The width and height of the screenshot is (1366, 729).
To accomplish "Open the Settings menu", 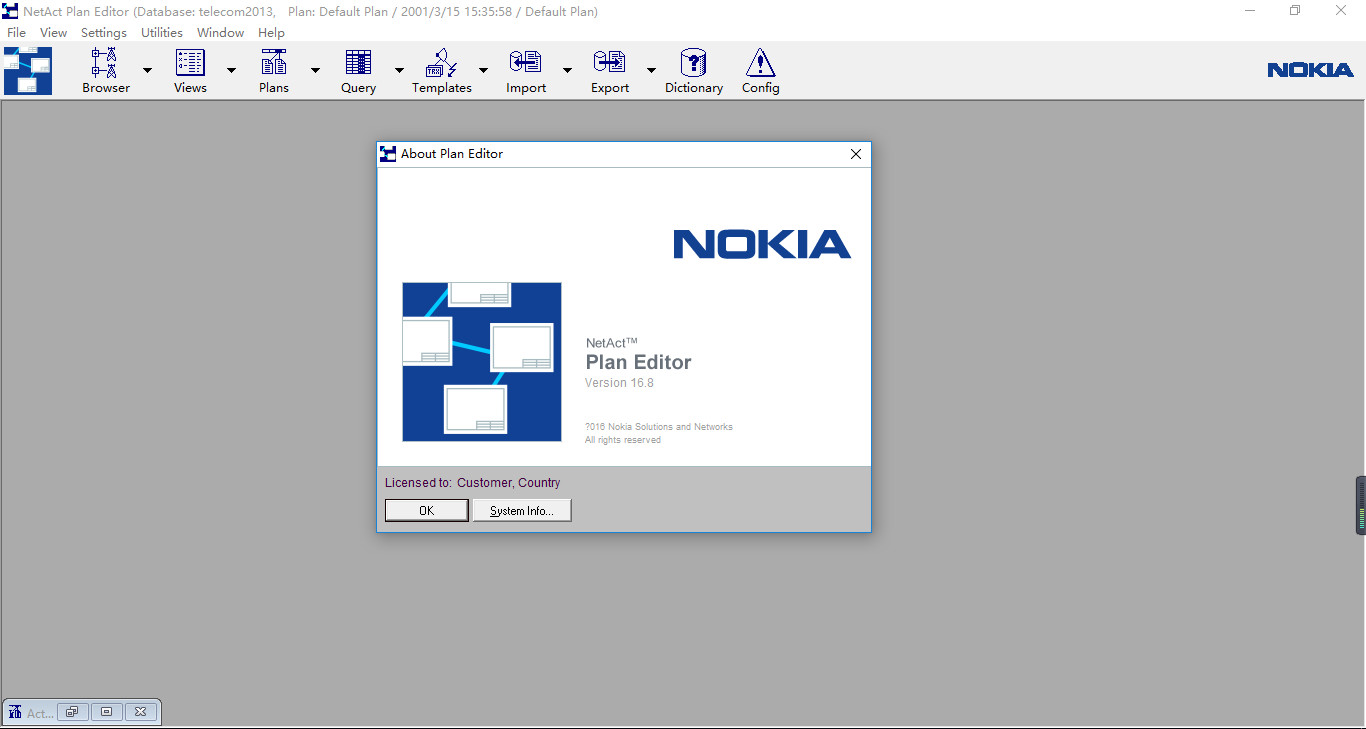I will coord(103,32).
